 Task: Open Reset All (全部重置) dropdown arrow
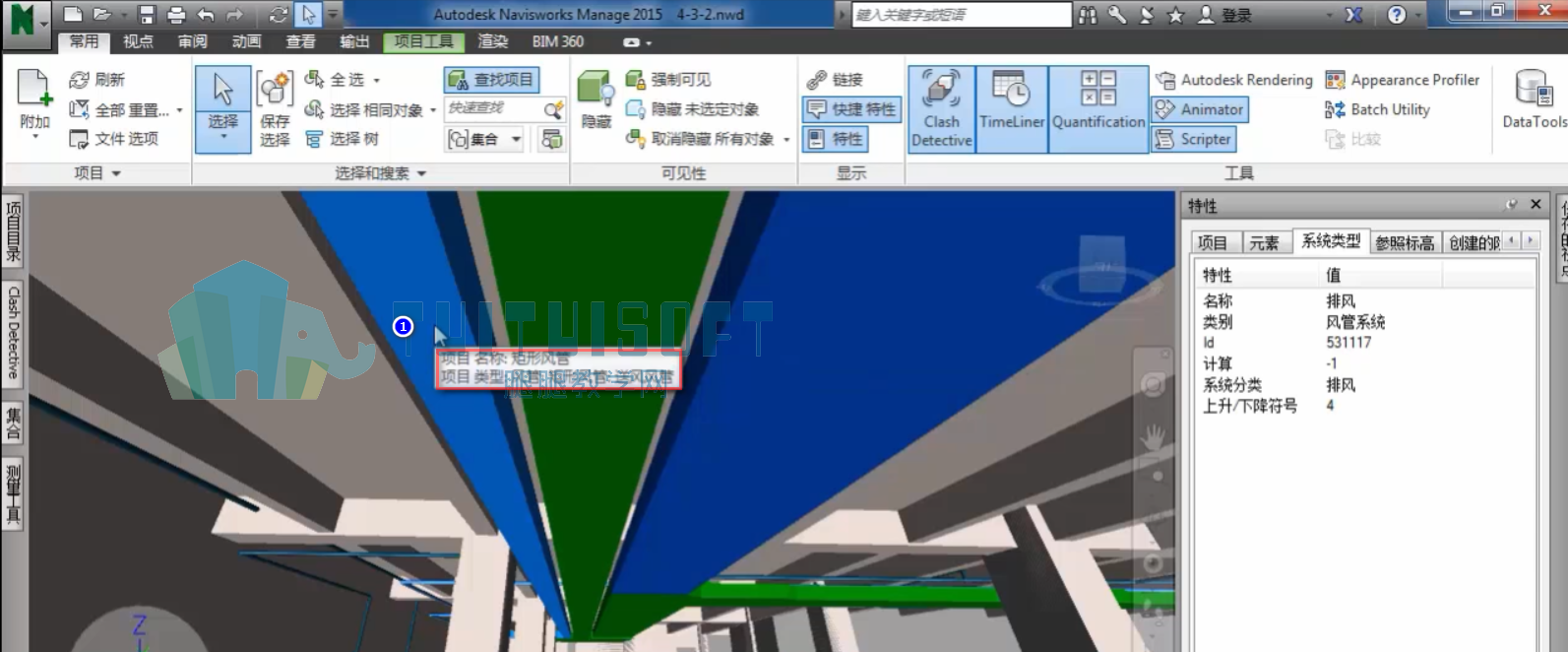(x=178, y=110)
